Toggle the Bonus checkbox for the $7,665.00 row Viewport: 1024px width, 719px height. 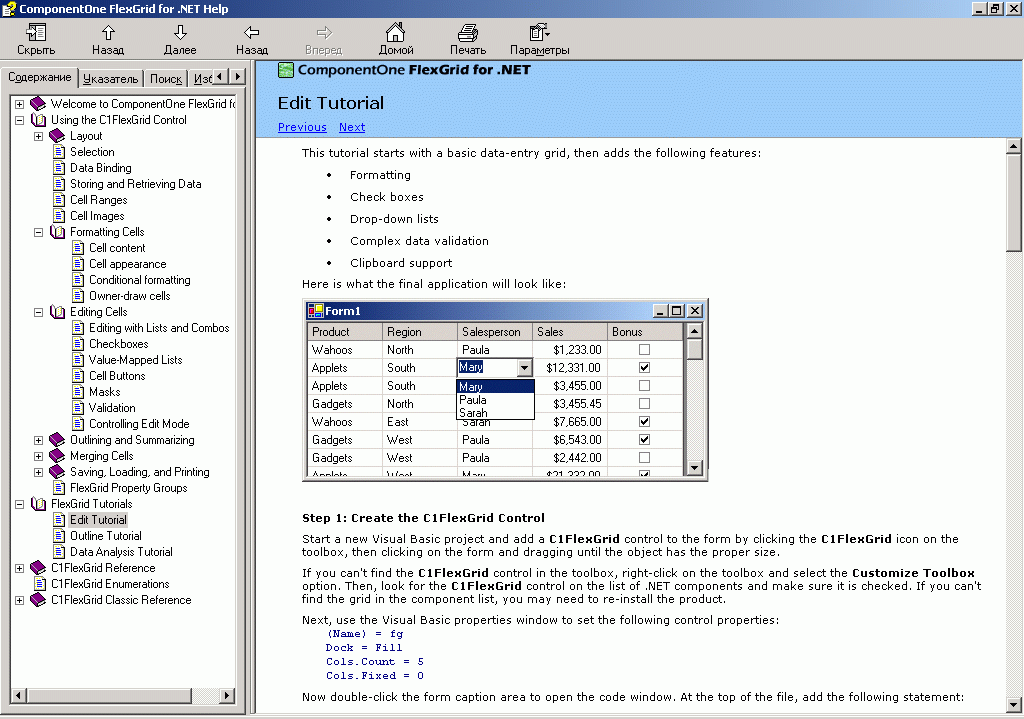(644, 422)
